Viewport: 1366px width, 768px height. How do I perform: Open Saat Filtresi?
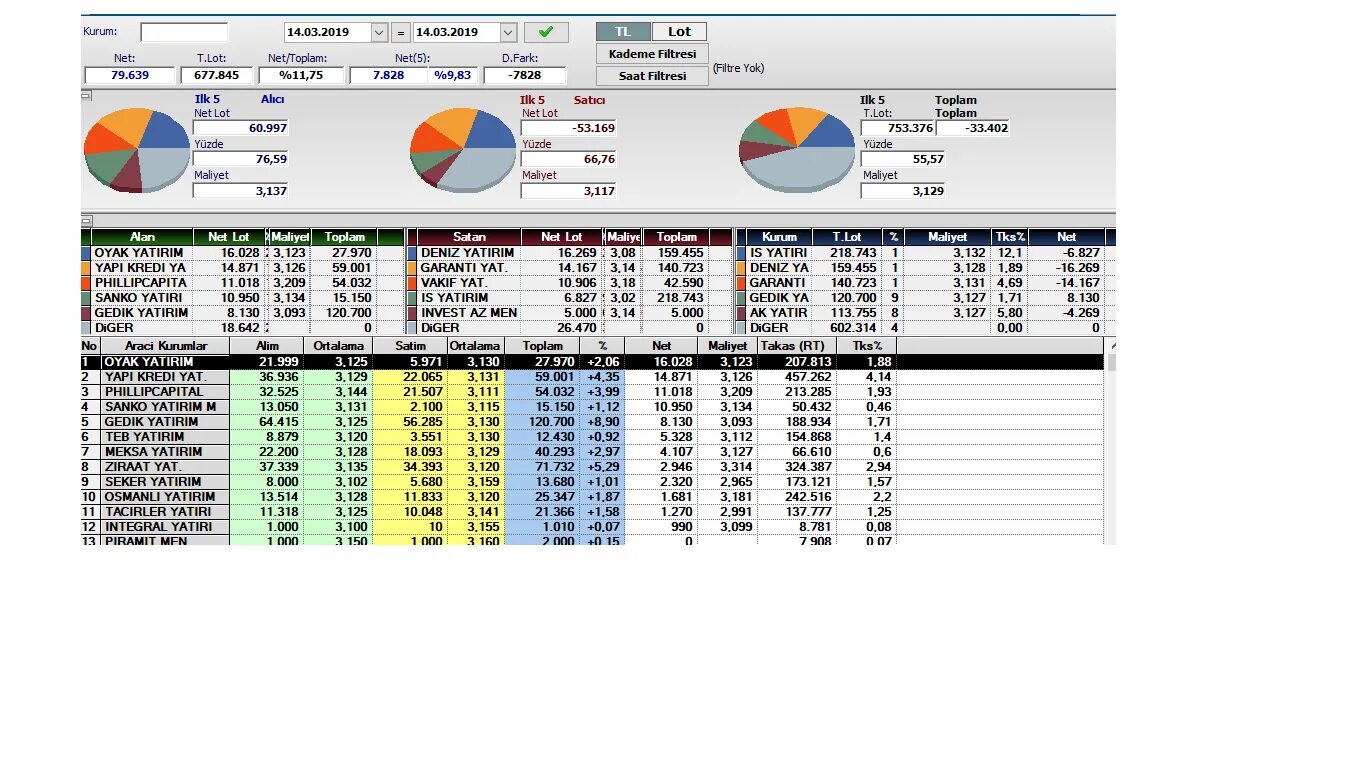coord(652,76)
